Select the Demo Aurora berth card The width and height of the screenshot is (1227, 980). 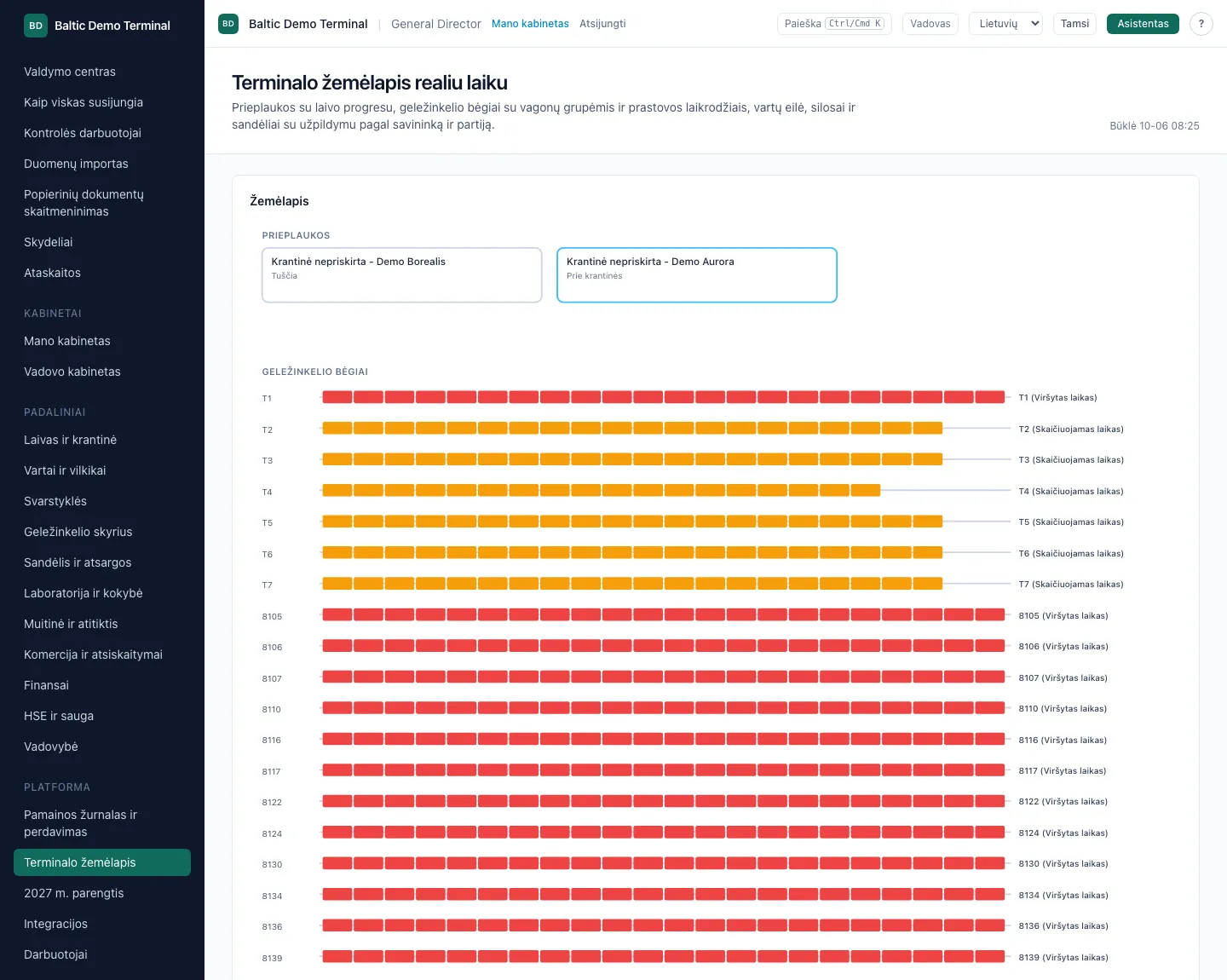click(x=697, y=275)
